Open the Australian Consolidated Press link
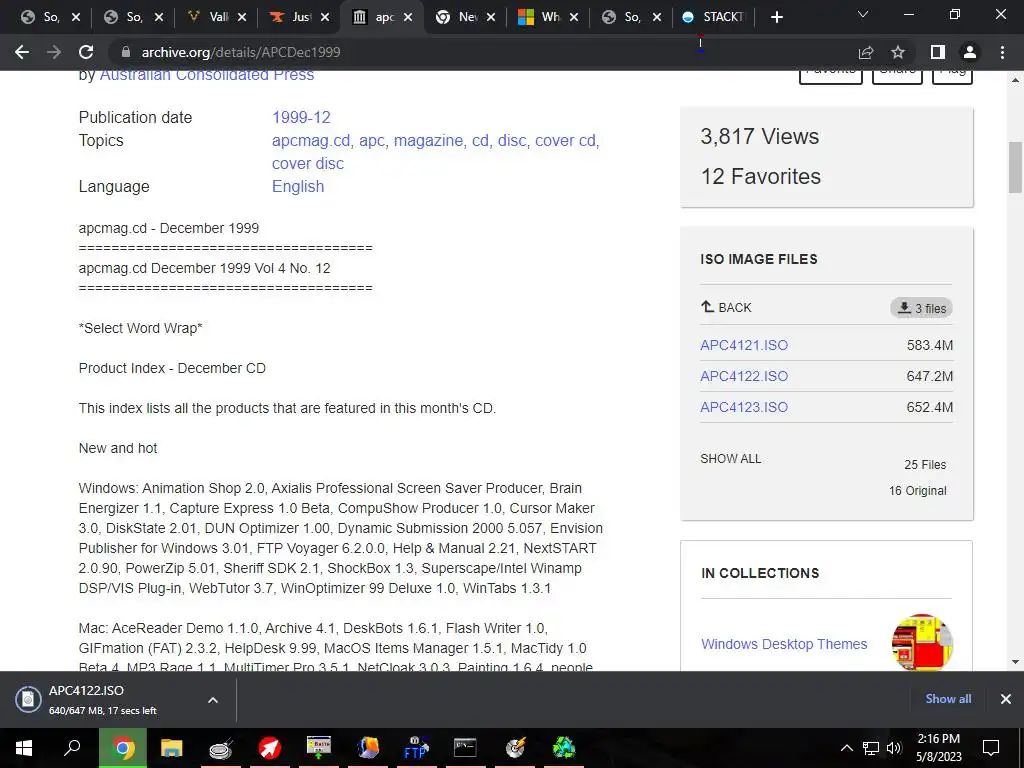 tap(206, 74)
